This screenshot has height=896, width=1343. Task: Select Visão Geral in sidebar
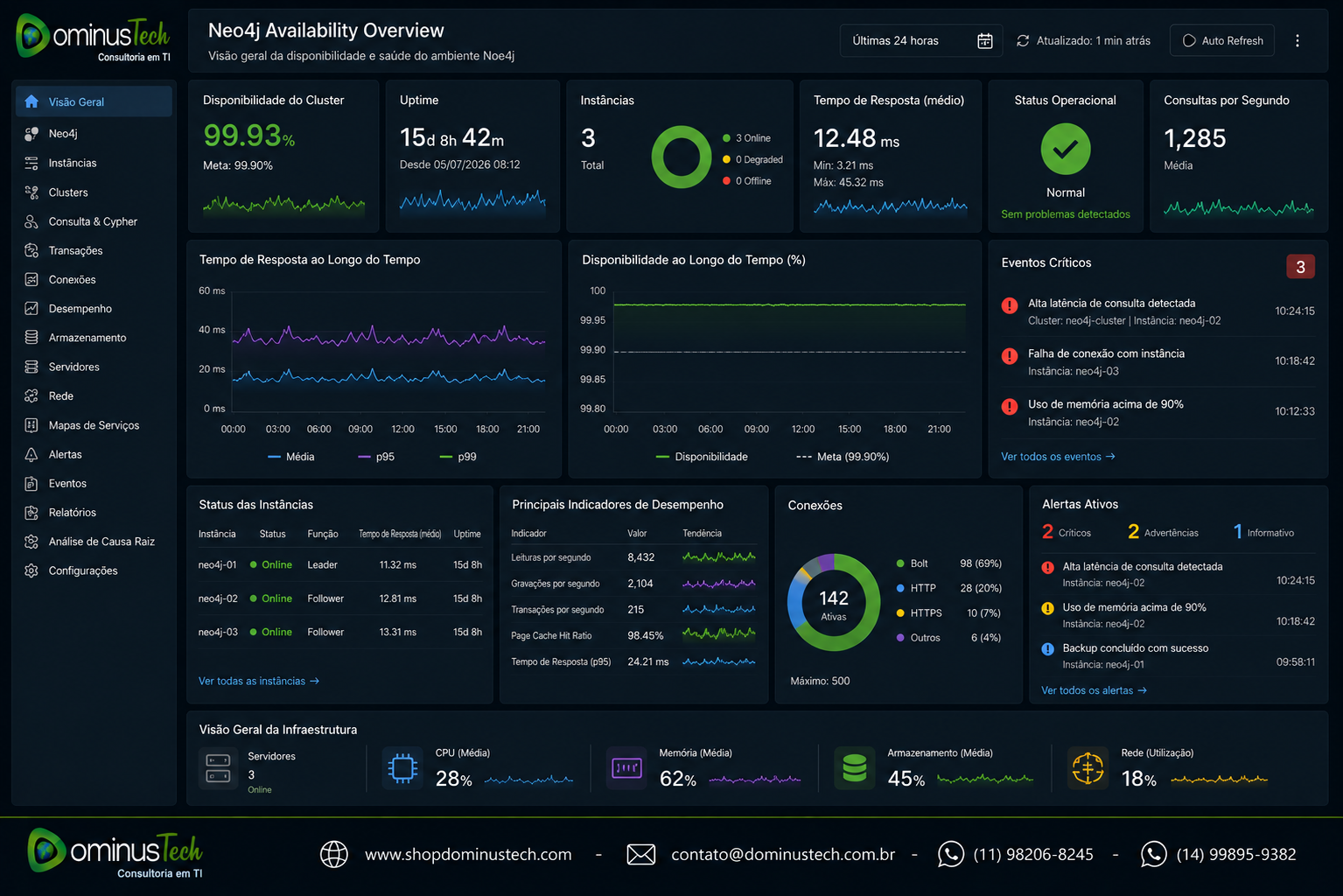click(x=94, y=101)
